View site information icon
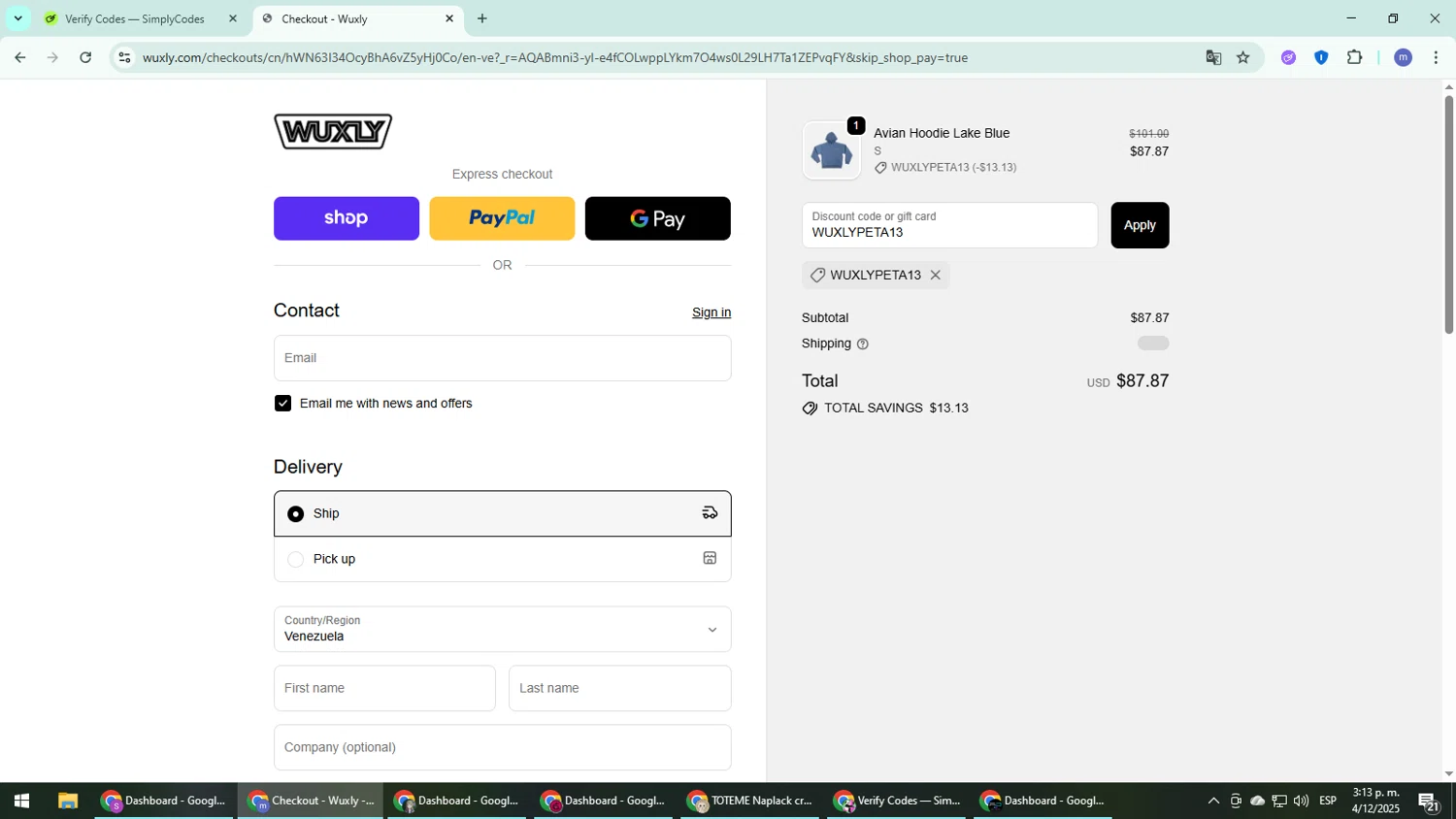Screen dimensions: 1456x819 [x=124, y=58]
